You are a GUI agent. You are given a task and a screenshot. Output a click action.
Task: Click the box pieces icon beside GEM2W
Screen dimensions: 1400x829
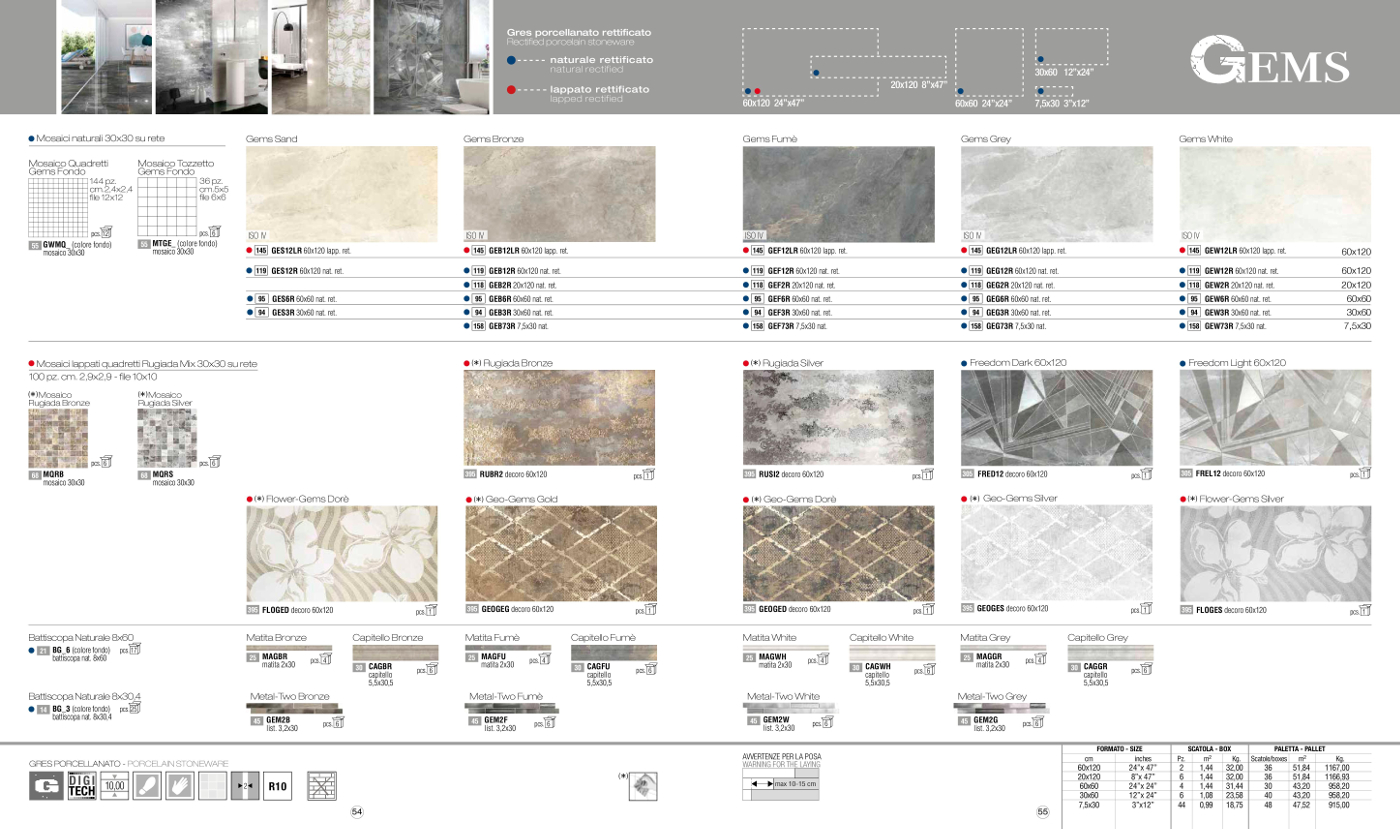(826, 722)
